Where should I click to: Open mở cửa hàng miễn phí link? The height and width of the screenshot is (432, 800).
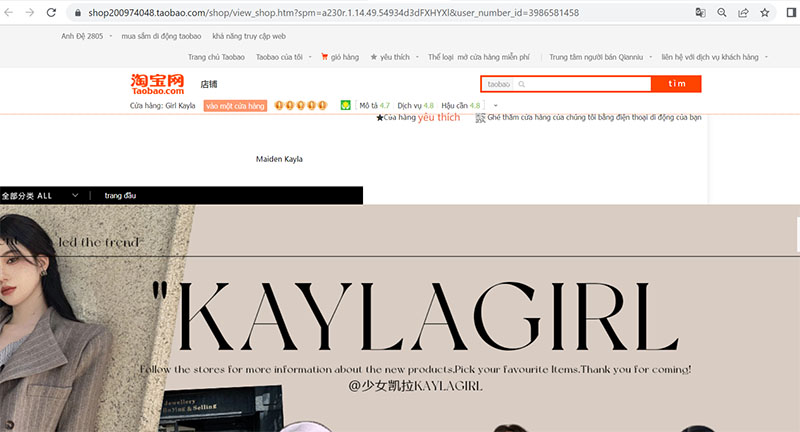(x=493, y=57)
